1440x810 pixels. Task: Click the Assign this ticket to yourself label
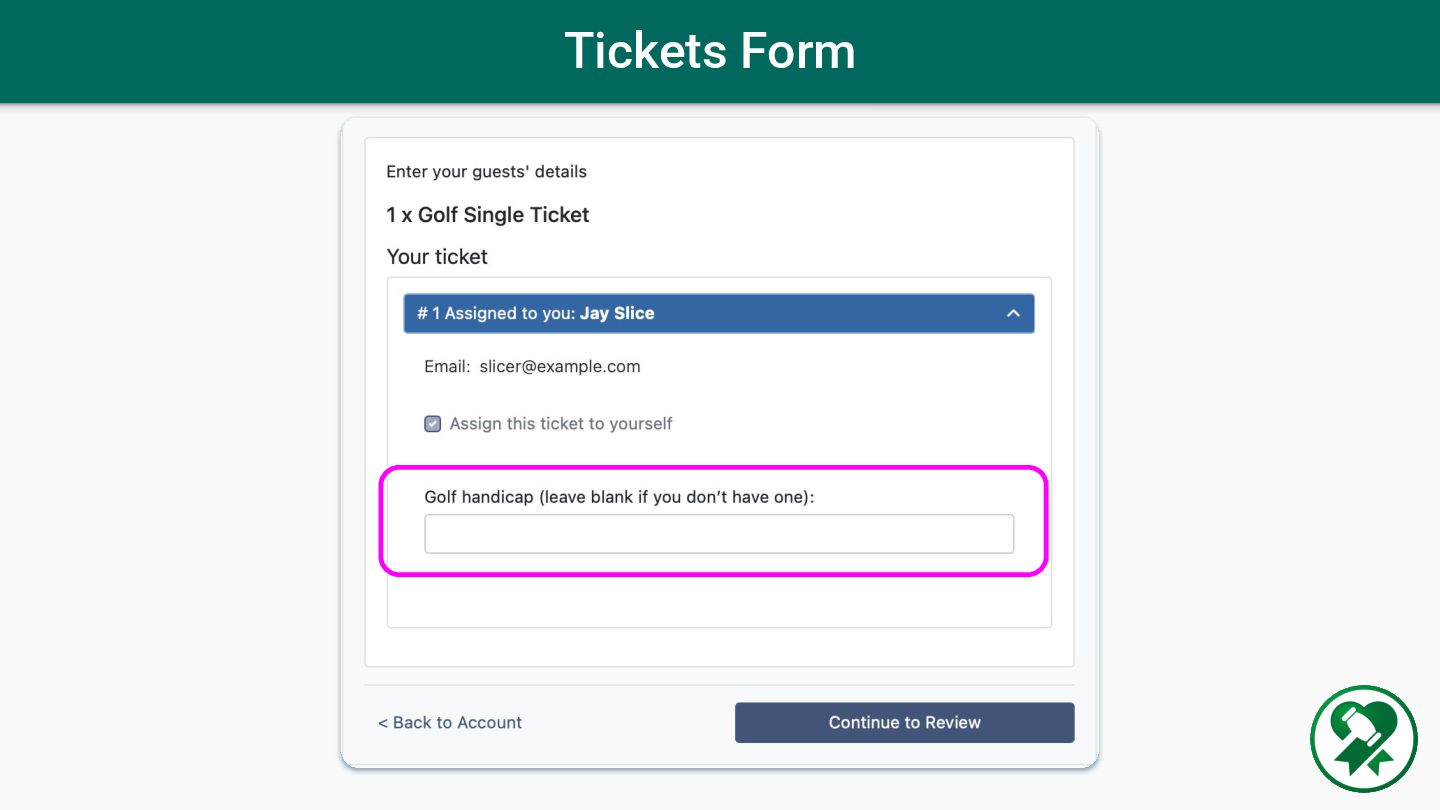(561, 424)
